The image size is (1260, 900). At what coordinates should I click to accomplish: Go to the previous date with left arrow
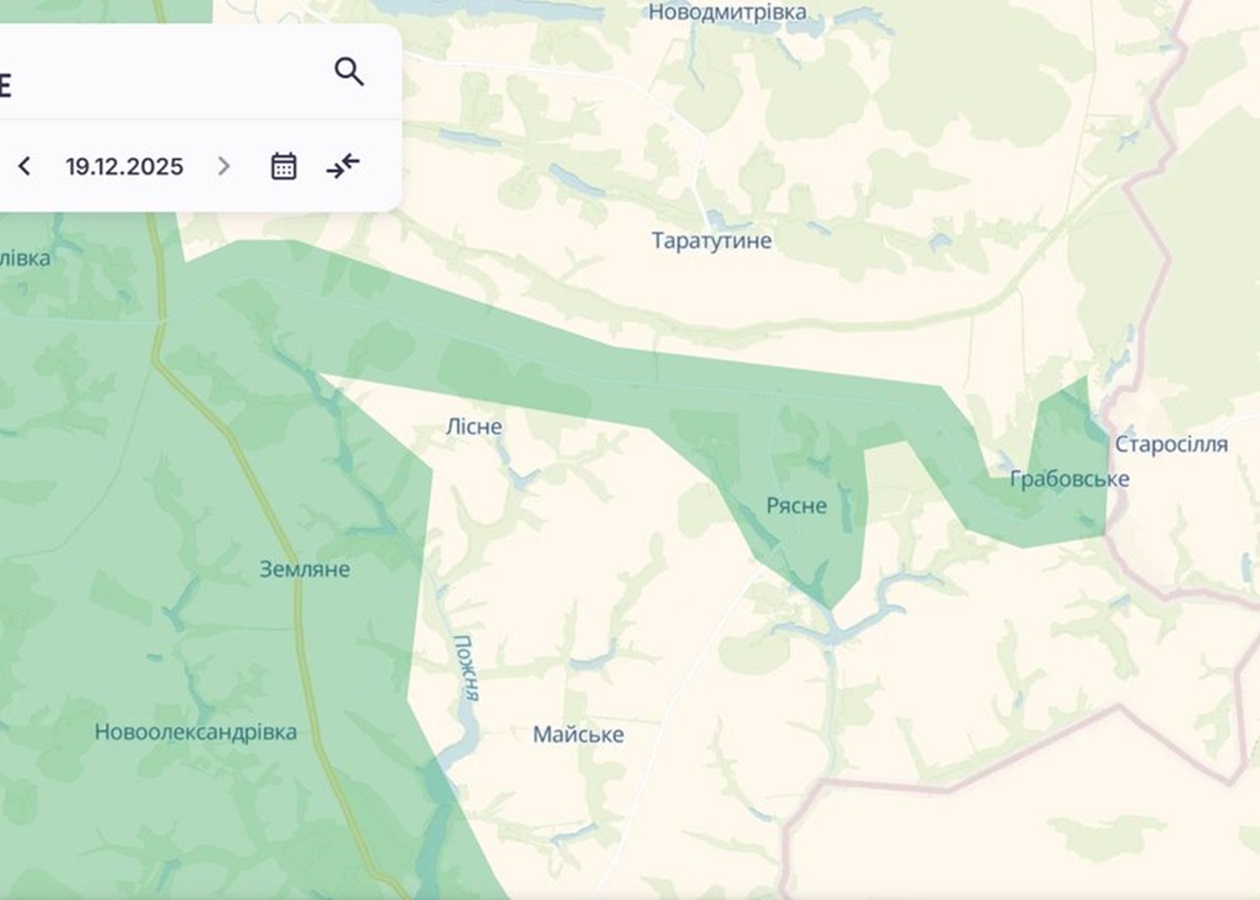tap(25, 166)
